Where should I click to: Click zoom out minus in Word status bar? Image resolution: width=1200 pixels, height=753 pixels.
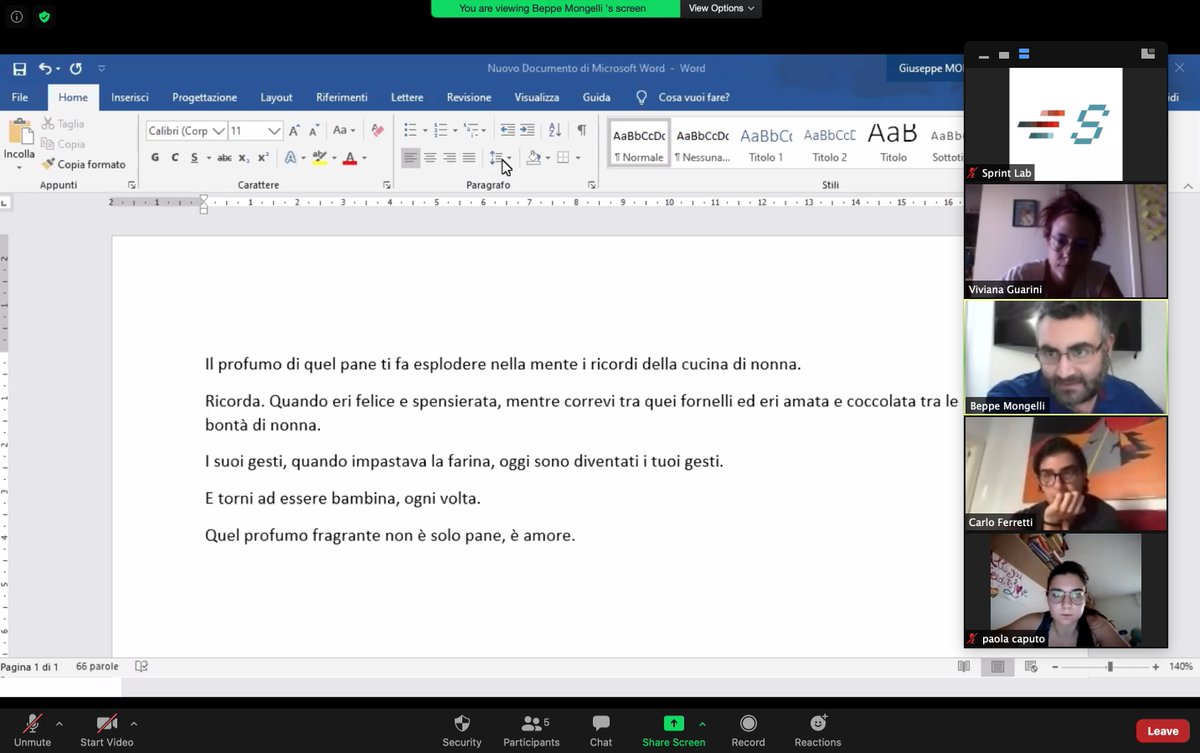[1055, 667]
